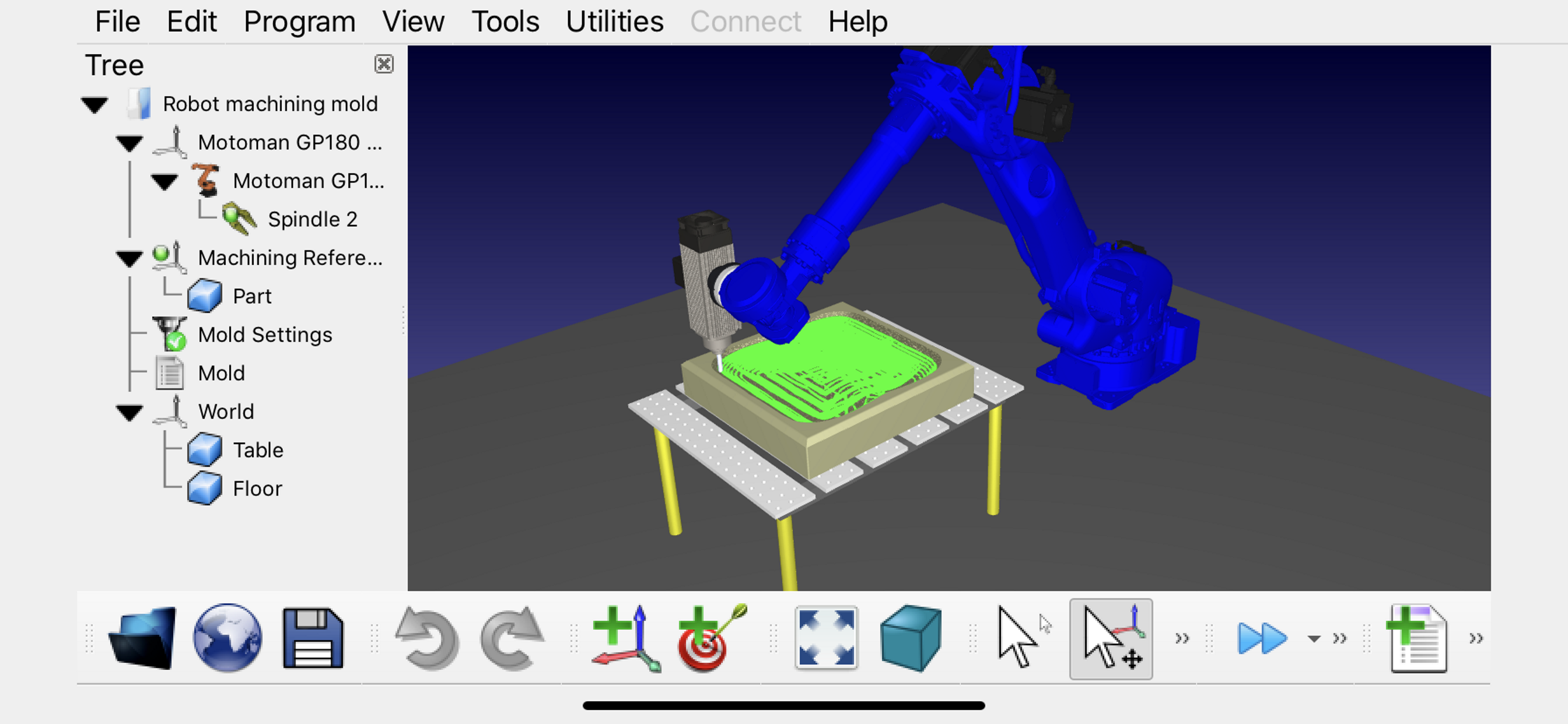The image size is (1568, 724).
Task: Select Mold Settings label in tree
Action: pos(265,334)
